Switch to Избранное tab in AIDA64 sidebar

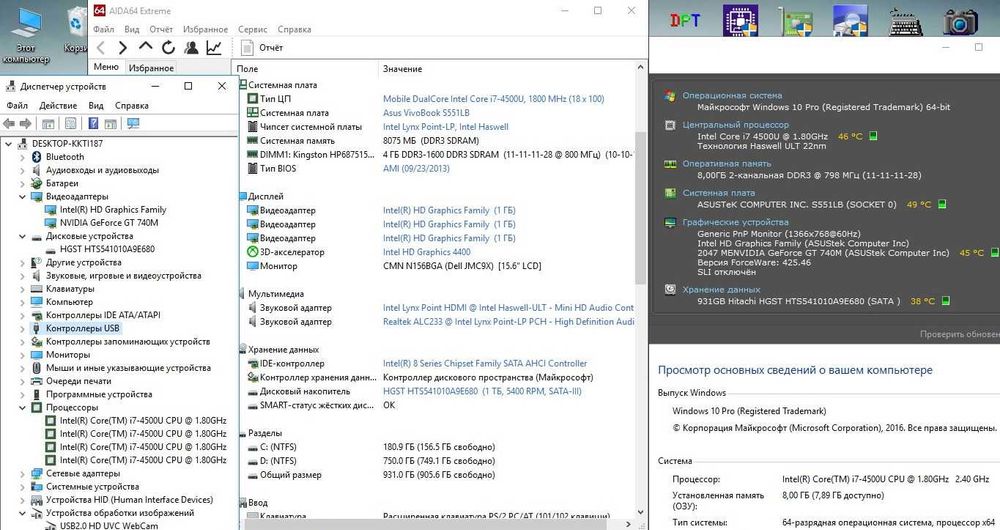pos(151,68)
